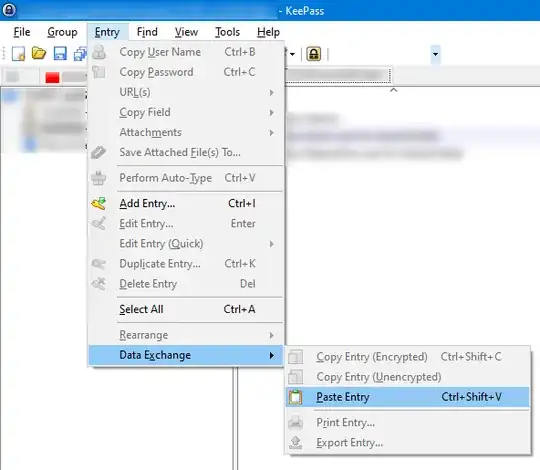Click the Print Entry printer icon
The width and height of the screenshot is (540, 470).
click(295, 422)
